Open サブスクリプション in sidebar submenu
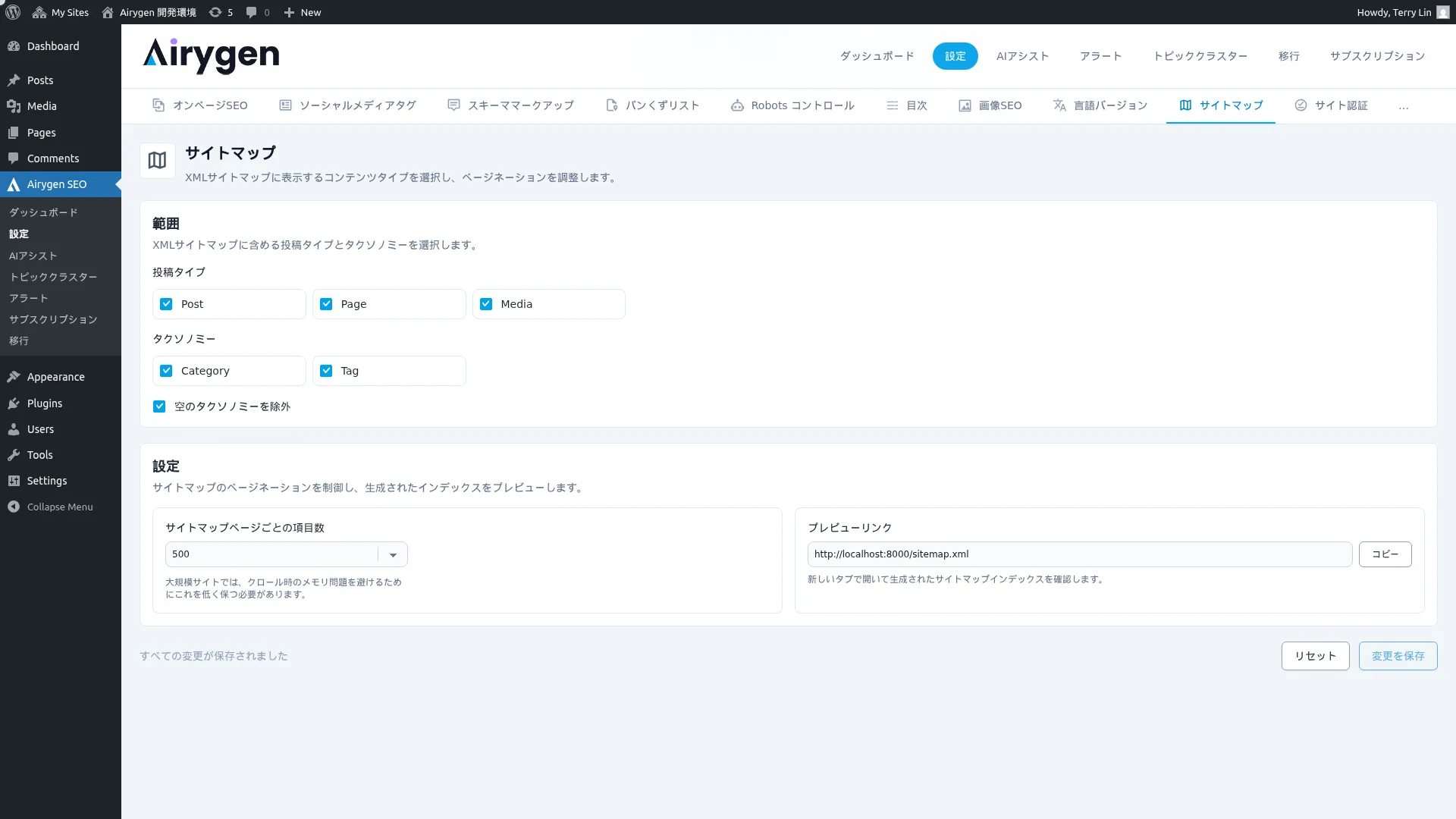Image resolution: width=1456 pixels, height=819 pixels. click(x=53, y=319)
